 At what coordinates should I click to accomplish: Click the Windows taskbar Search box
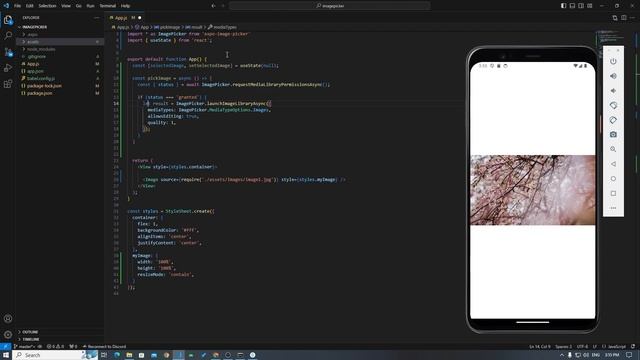click(55, 355)
